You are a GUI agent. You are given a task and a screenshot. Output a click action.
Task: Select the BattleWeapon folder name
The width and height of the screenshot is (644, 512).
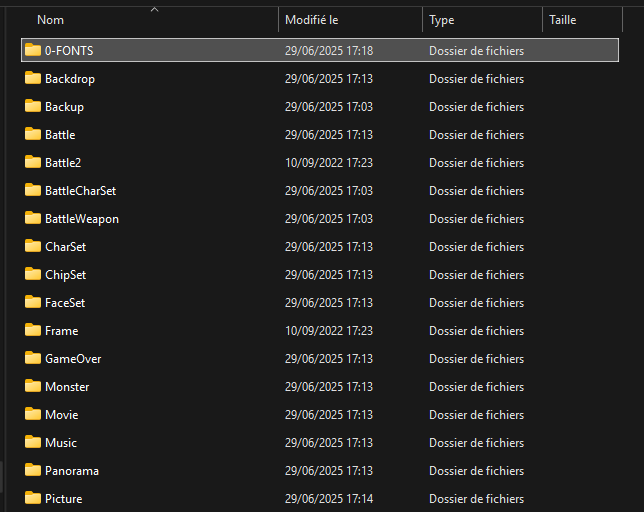[82, 218]
